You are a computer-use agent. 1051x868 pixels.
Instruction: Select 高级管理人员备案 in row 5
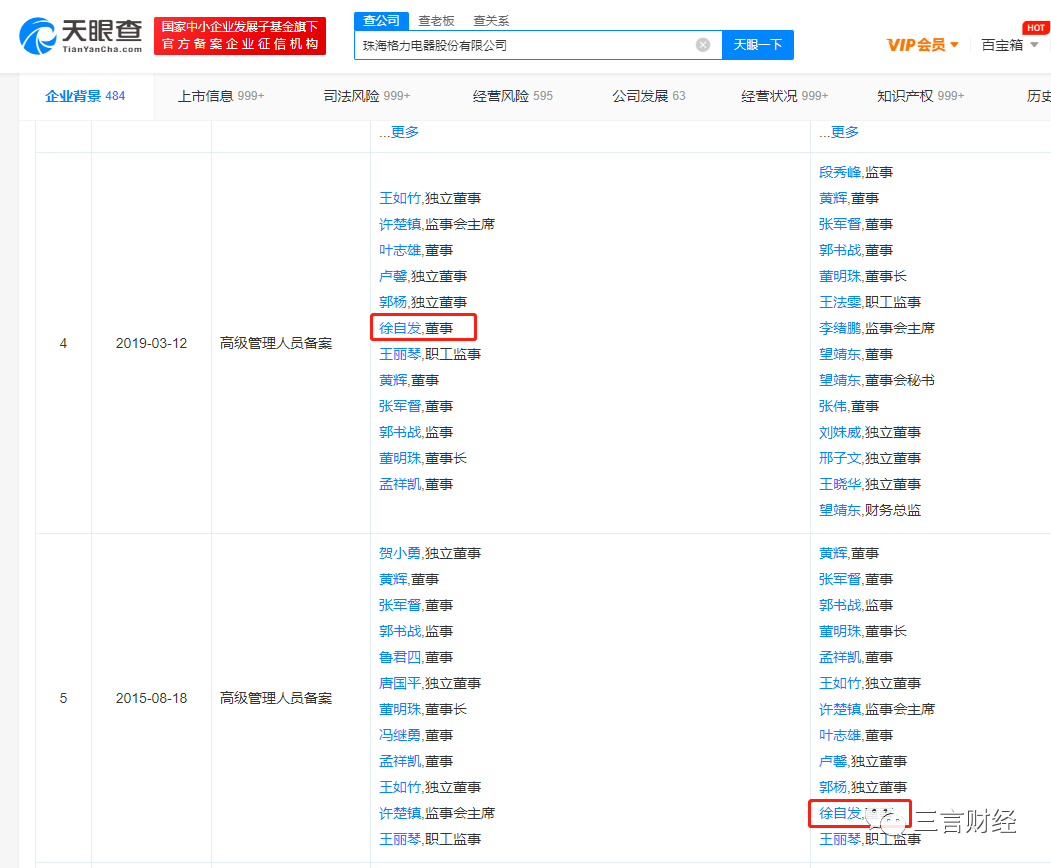(x=276, y=698)
